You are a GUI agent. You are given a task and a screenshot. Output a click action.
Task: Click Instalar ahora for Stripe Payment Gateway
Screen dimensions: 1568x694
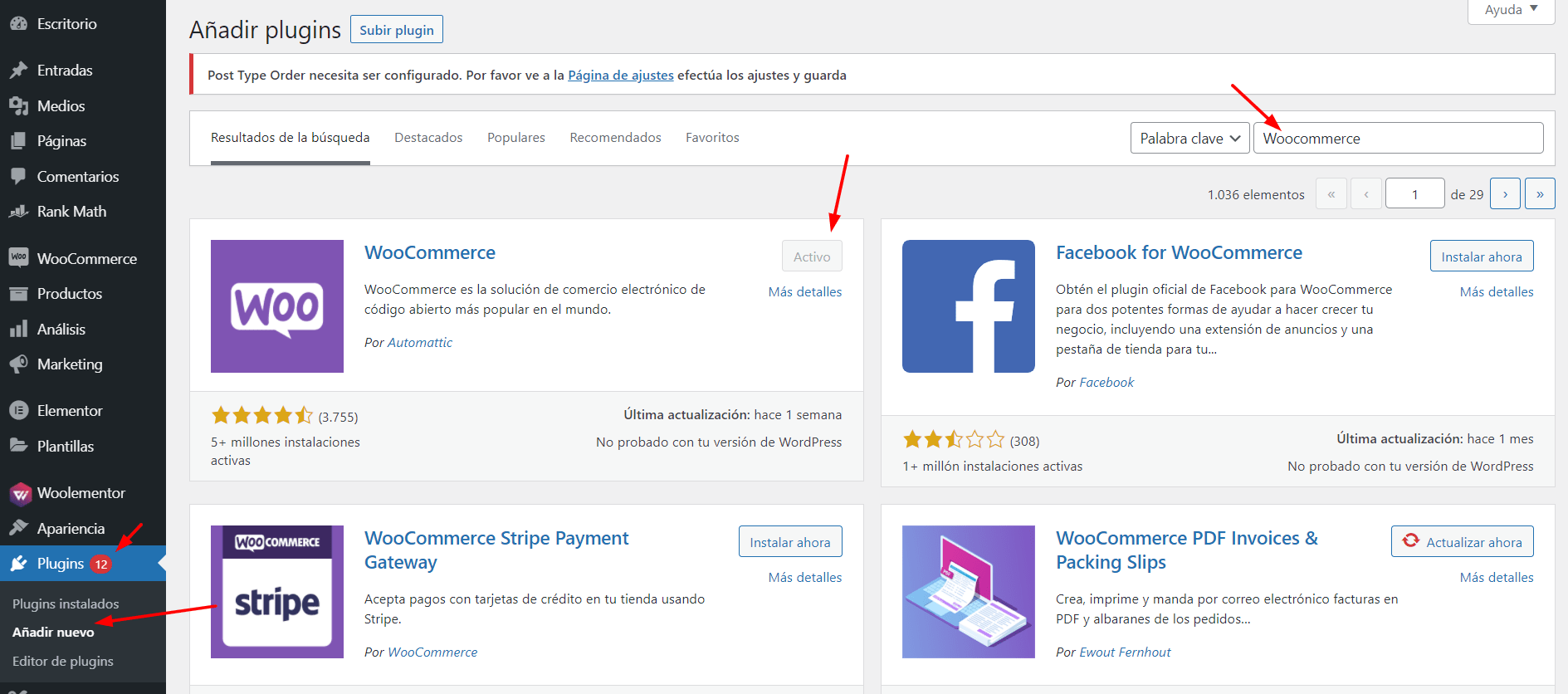pos(790,542)
